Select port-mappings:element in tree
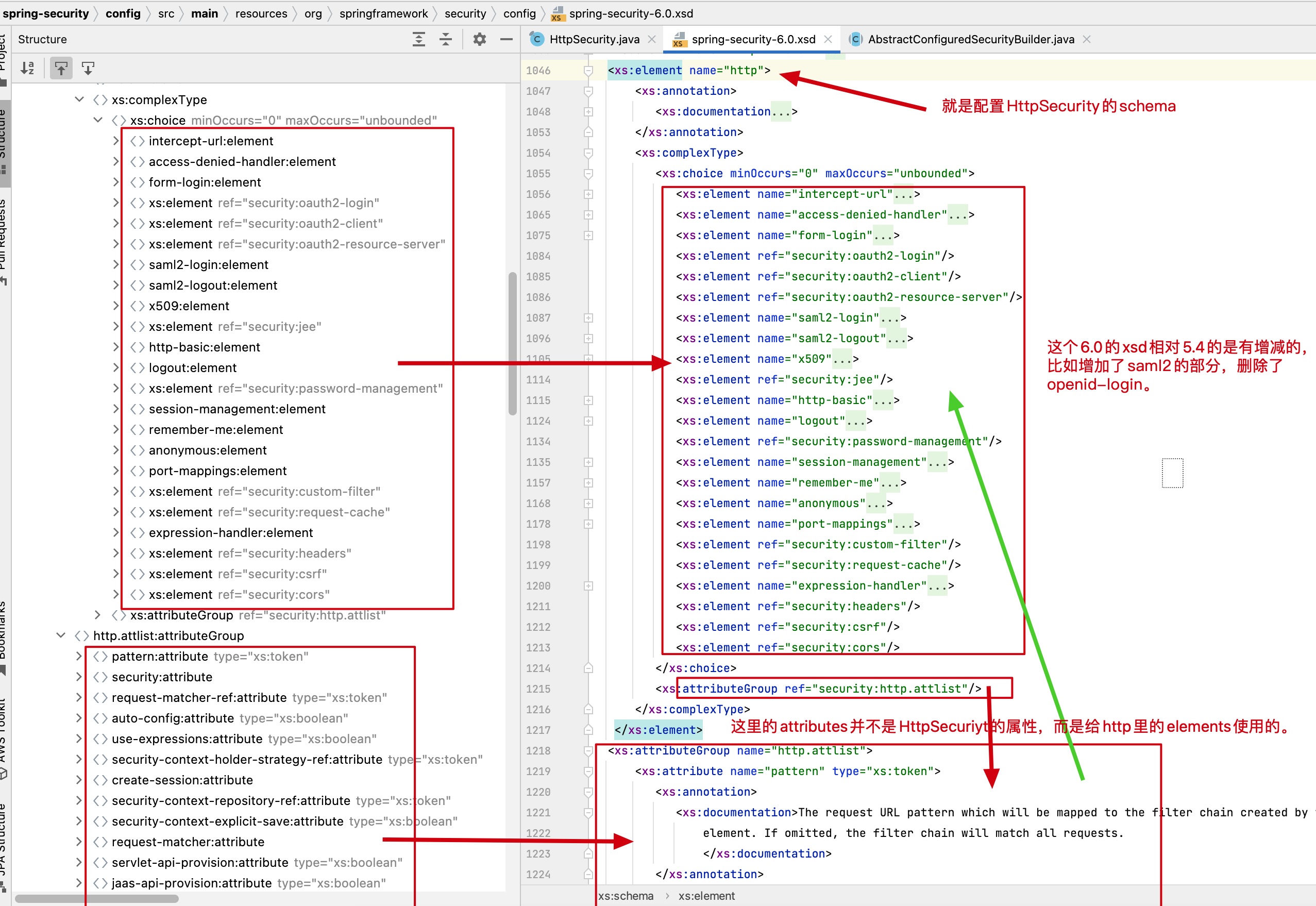This screenshot has height=906, width=1316. (217, 471)
